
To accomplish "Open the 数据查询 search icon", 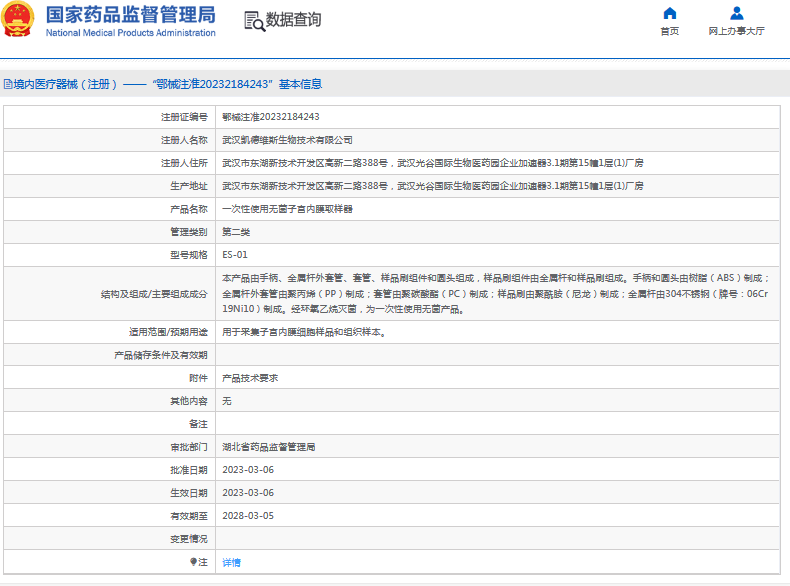I will coord(254,21).
